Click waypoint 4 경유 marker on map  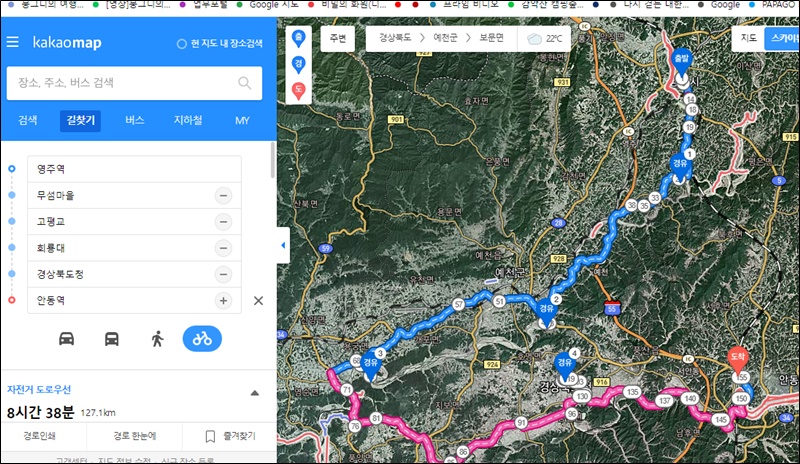pyautogui.click(x=564, y=365)
